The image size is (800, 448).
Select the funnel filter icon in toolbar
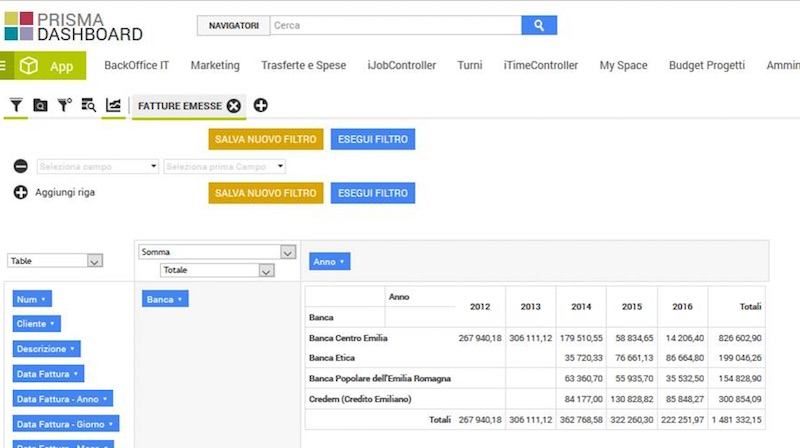16,105
